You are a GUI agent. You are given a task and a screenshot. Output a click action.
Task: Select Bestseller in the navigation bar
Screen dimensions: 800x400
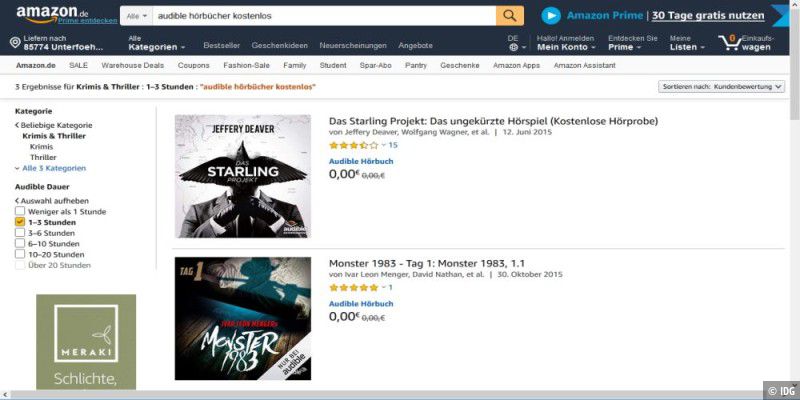[x=221, y=45]
